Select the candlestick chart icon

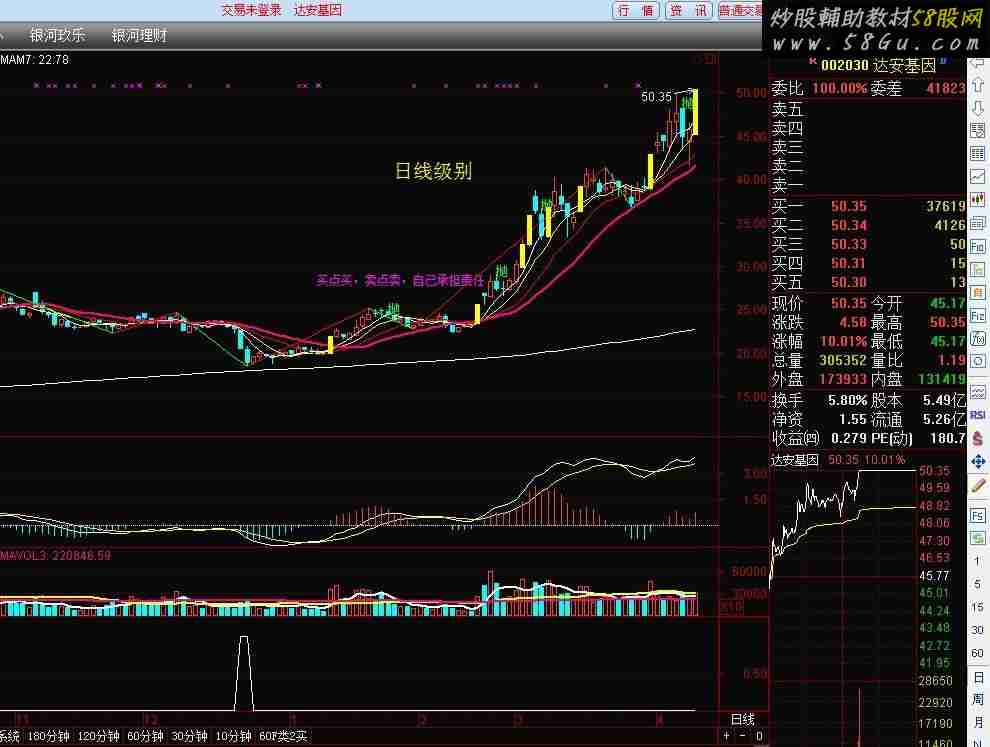click(x=977, y=200)
